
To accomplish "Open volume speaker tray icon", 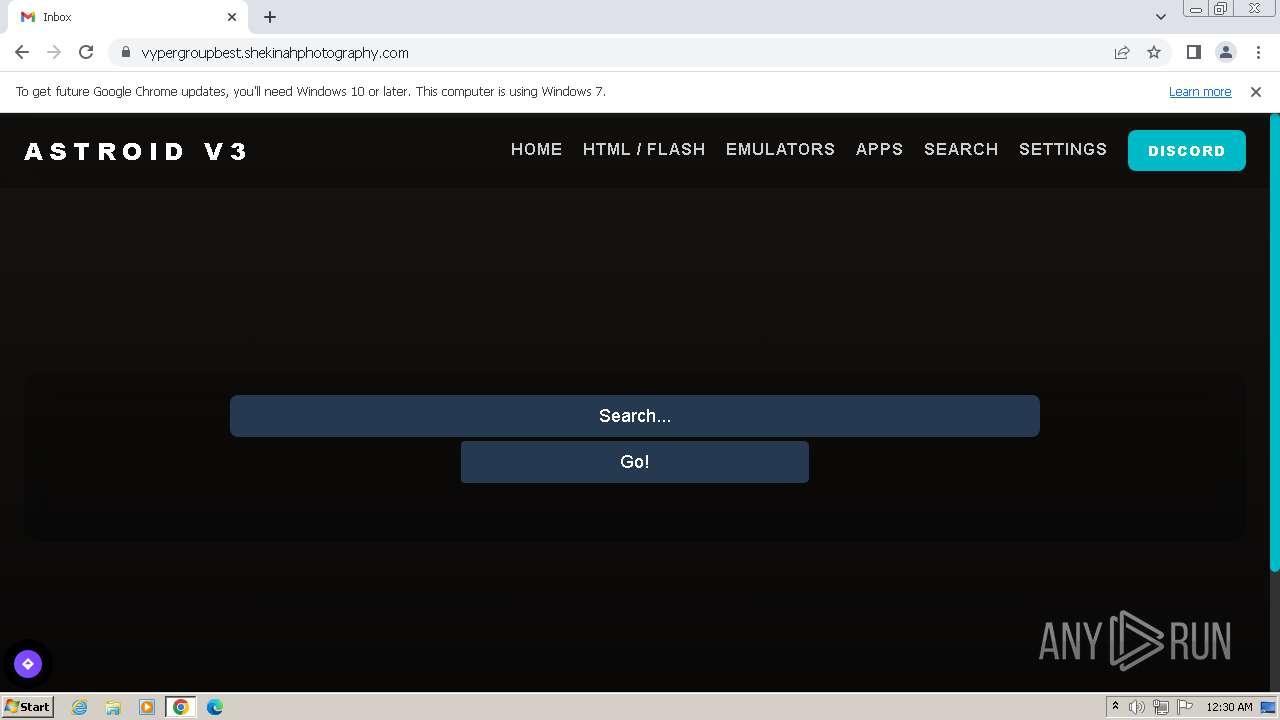I will coord(1137,707).
